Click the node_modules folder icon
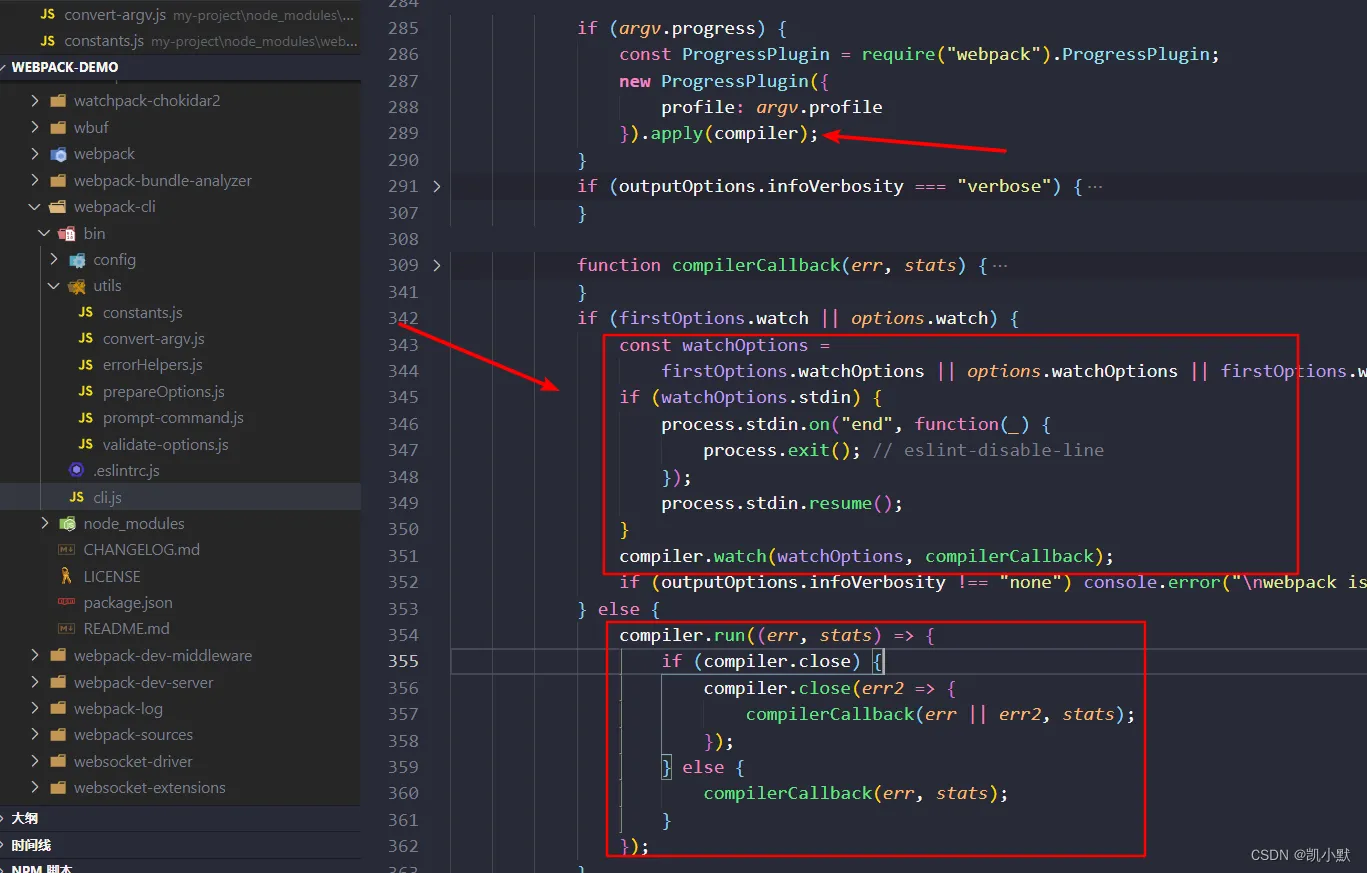The height and width of the screenshot is (873, 1367). (67, 523)
